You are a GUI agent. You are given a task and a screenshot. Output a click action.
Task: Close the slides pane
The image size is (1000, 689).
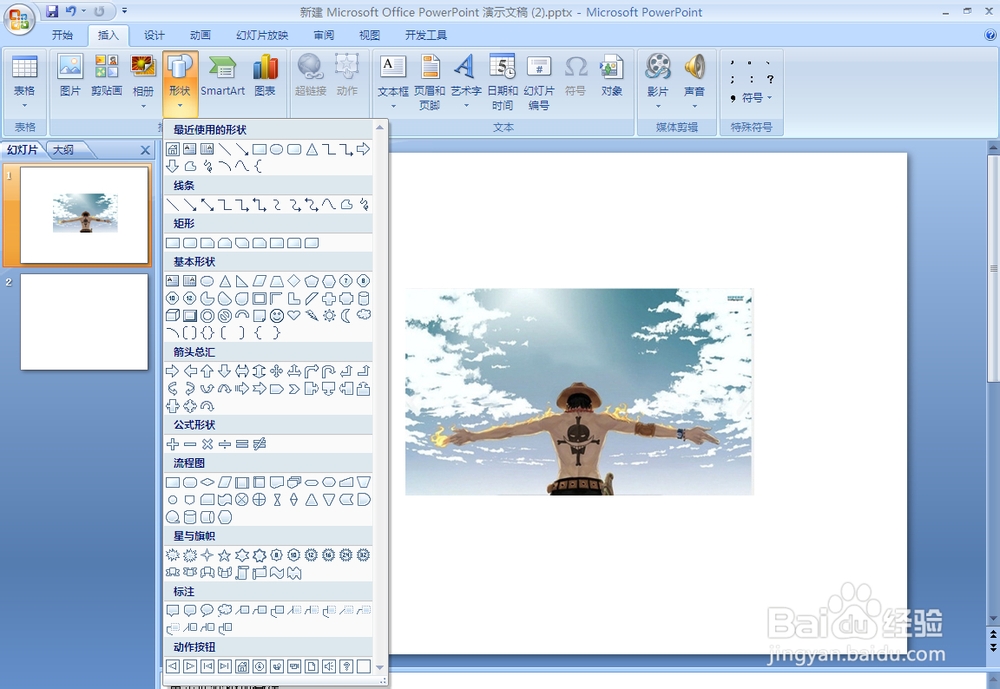point(145,151)
